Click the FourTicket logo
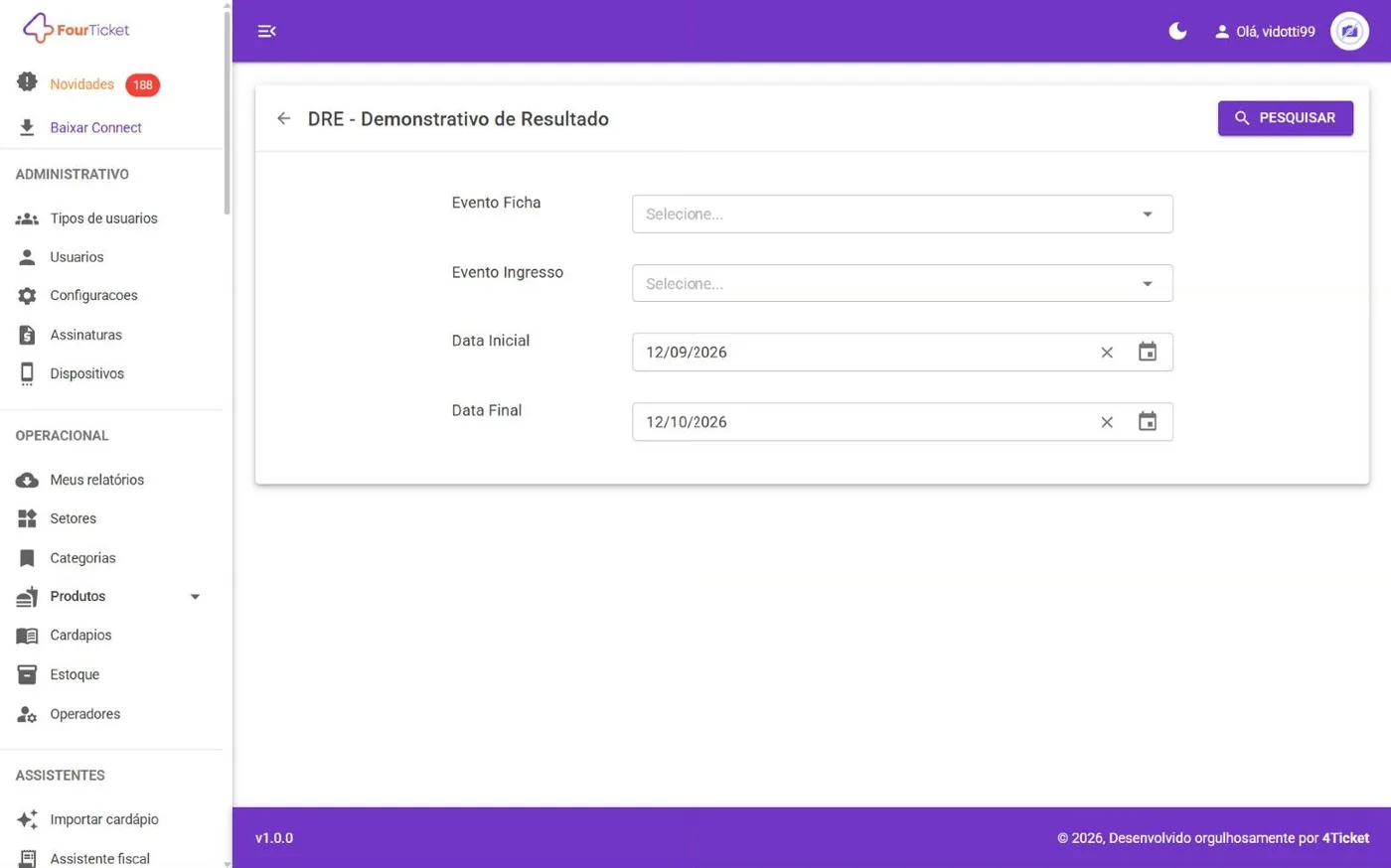 (77, 29)
